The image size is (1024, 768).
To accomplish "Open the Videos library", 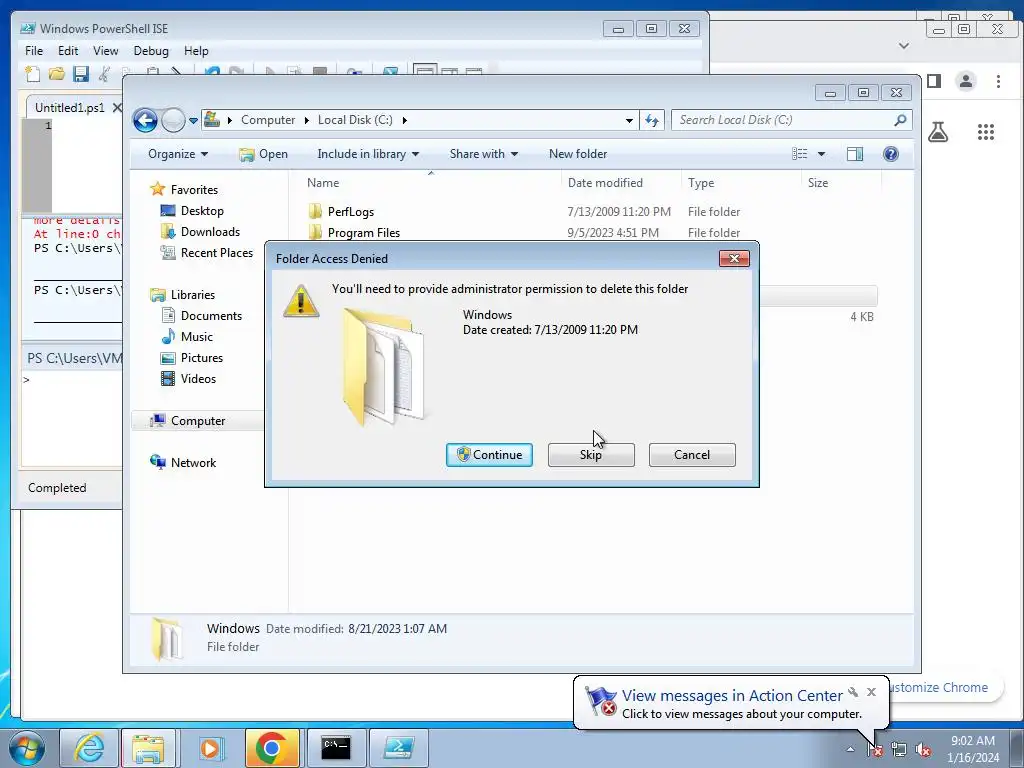I will (198, 379).
